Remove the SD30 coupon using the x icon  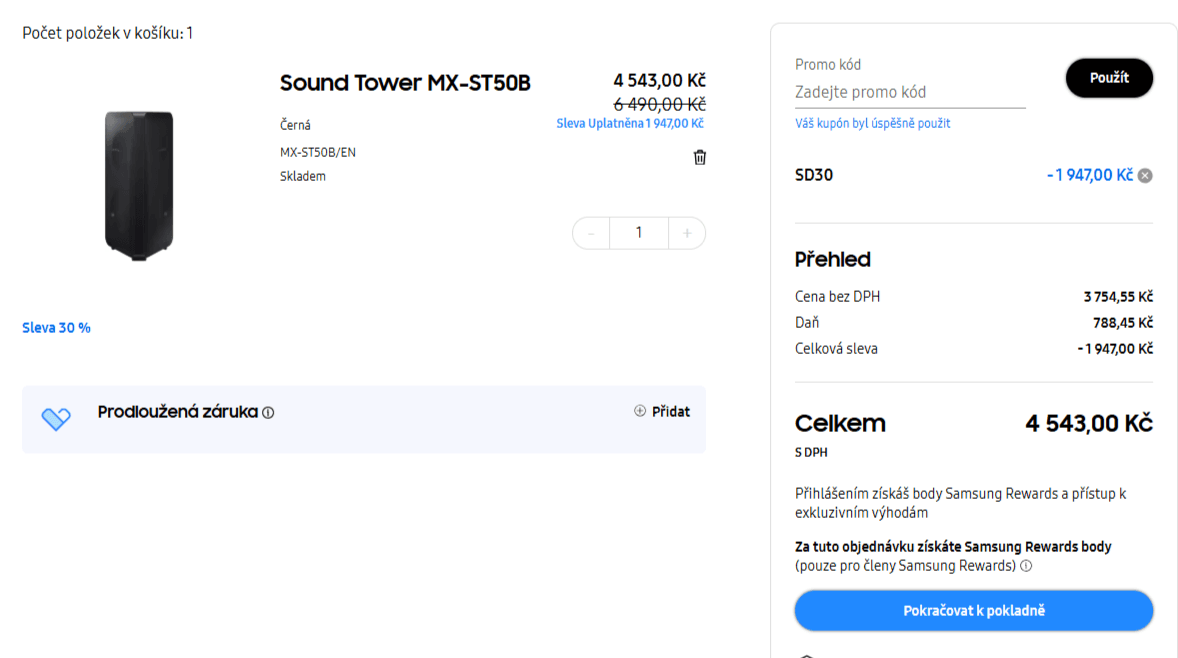tap(1144, 175)
